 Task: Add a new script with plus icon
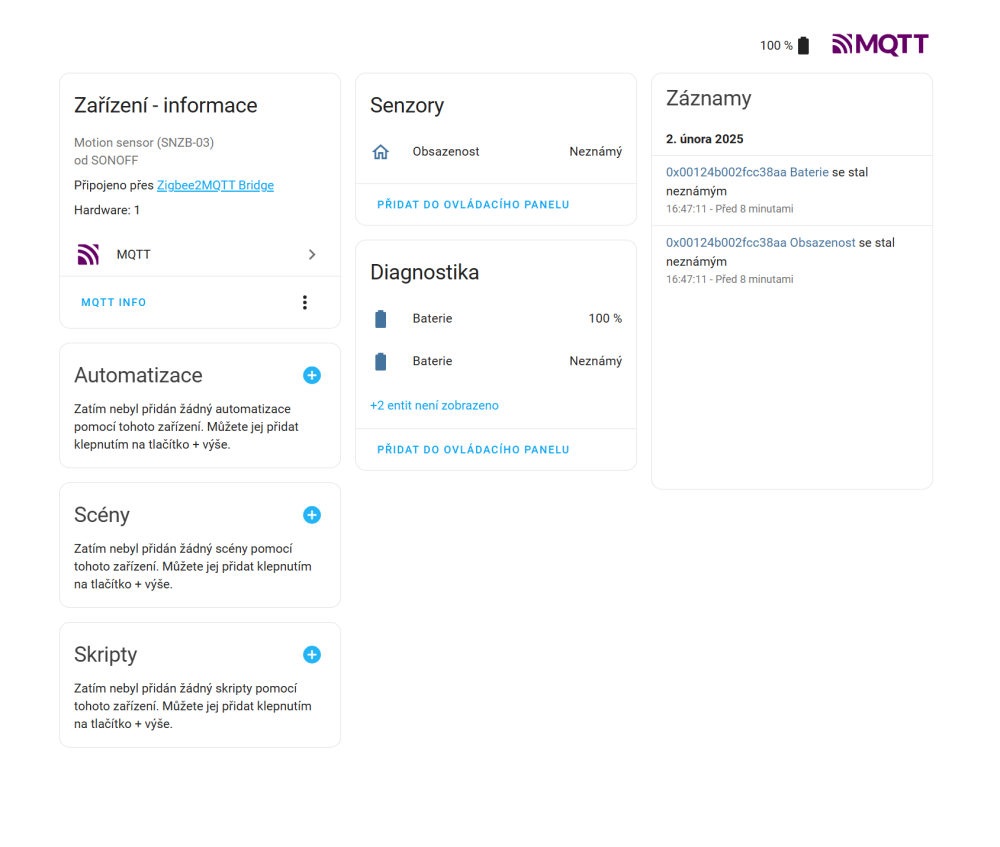312,655
